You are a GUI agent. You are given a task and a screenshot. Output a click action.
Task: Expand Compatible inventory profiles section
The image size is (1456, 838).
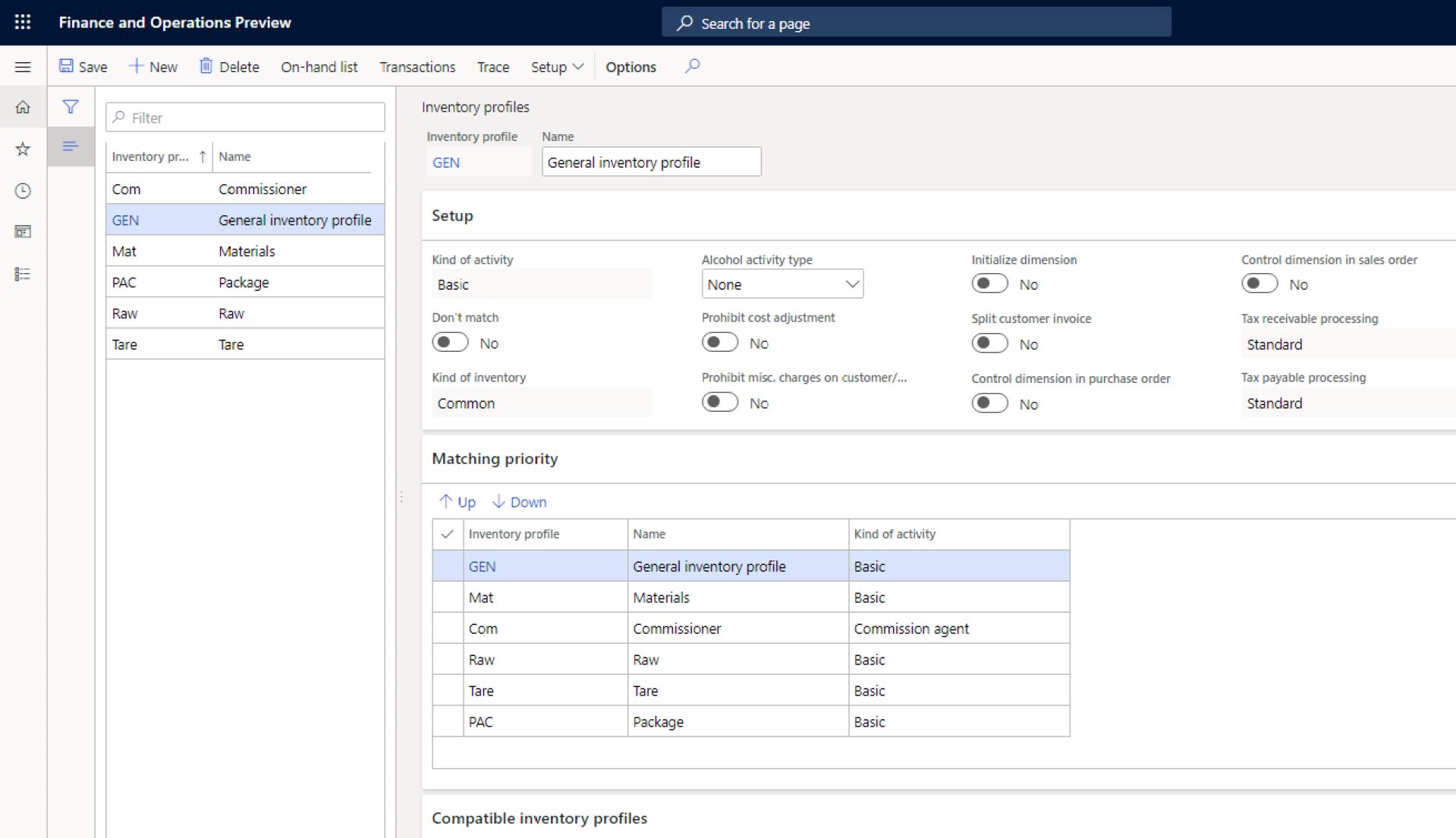coord(539,818)
